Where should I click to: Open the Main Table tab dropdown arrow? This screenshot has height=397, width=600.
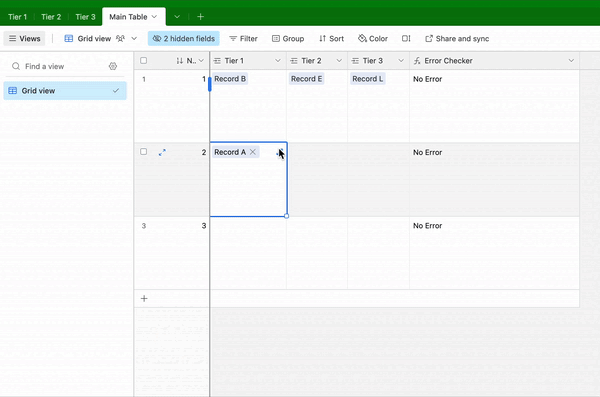154,17
